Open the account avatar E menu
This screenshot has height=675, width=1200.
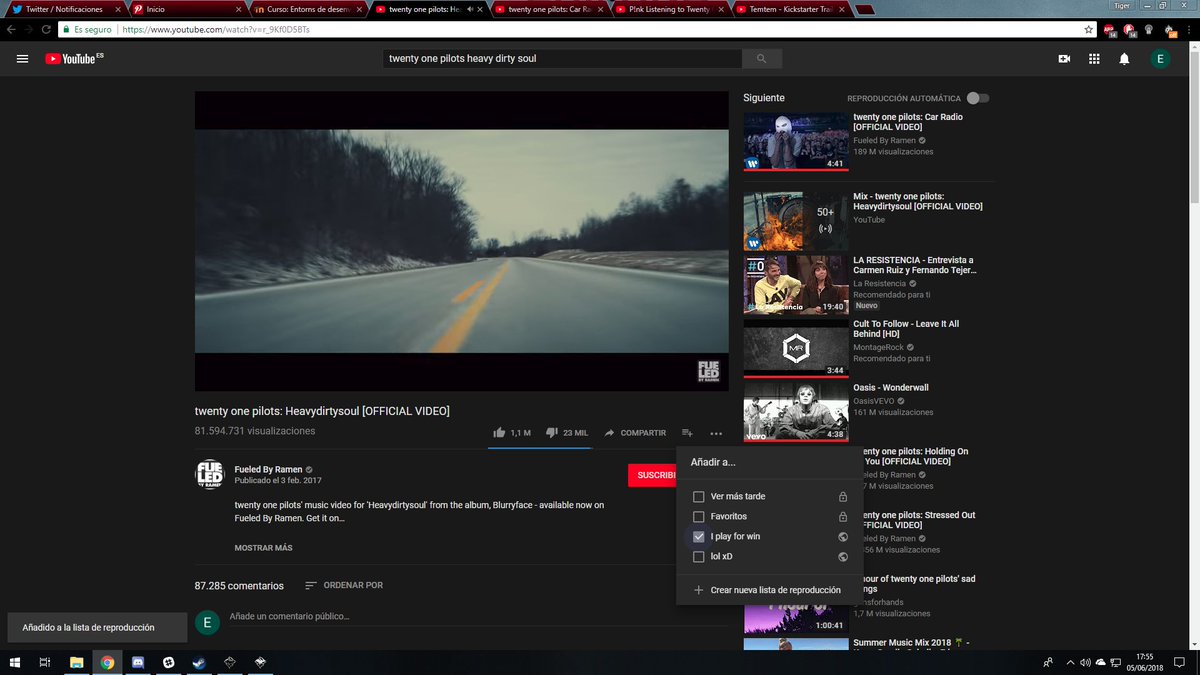coord(1160,59)
